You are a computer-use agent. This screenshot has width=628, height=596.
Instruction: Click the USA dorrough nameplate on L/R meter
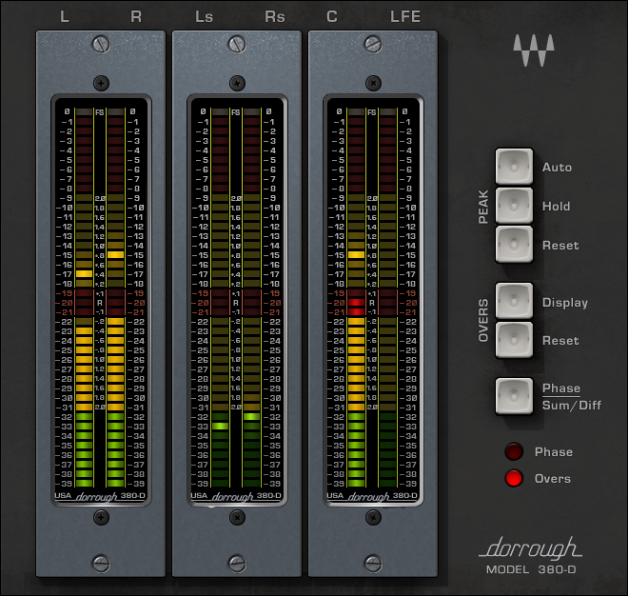[100, 496]
